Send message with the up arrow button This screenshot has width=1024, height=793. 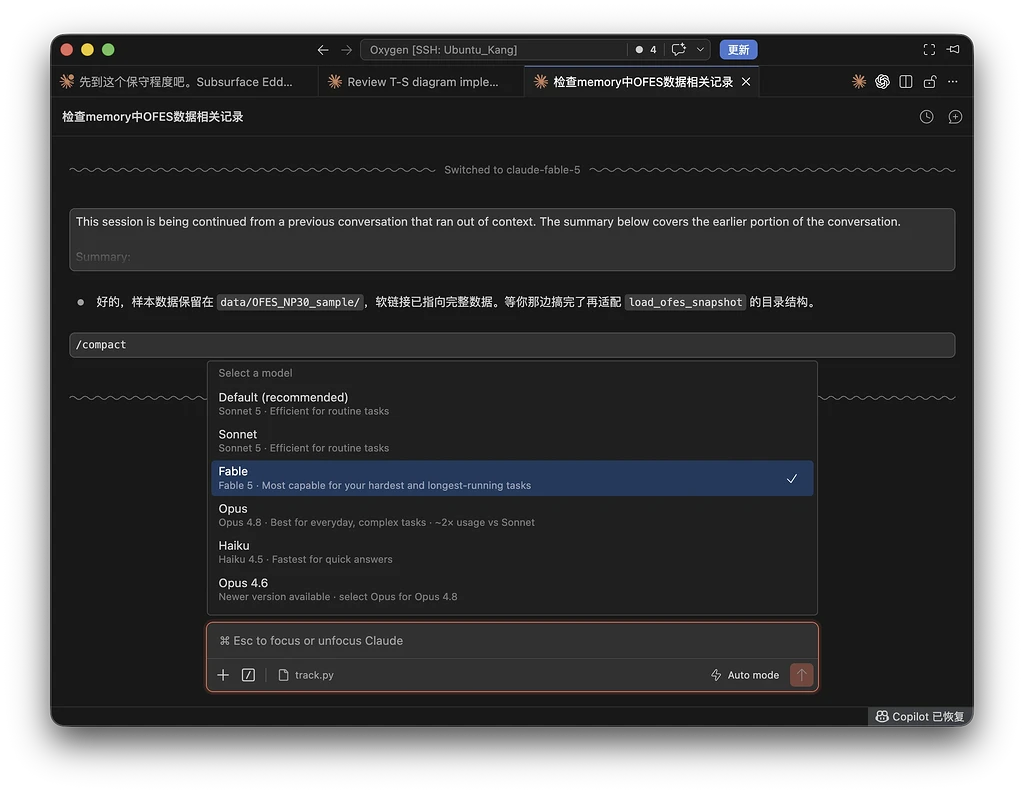click(801, 675)
